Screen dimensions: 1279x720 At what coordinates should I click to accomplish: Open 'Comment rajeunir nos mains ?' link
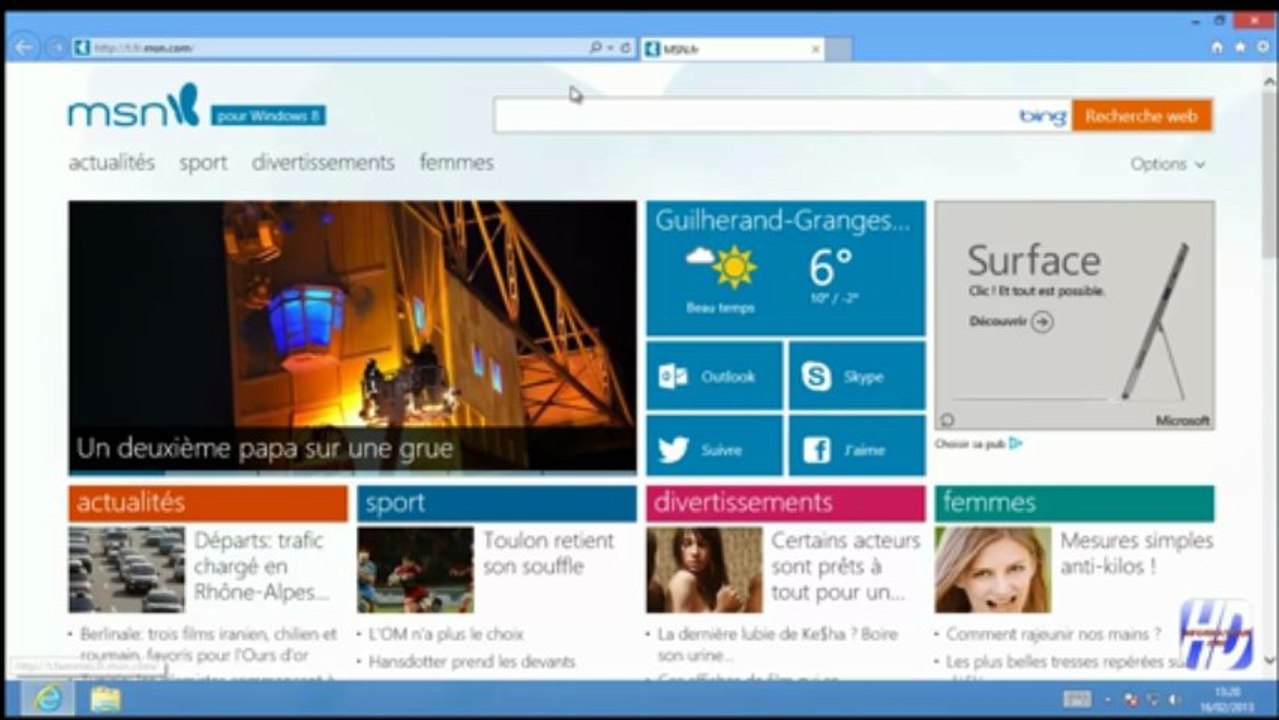[1053, 634]
